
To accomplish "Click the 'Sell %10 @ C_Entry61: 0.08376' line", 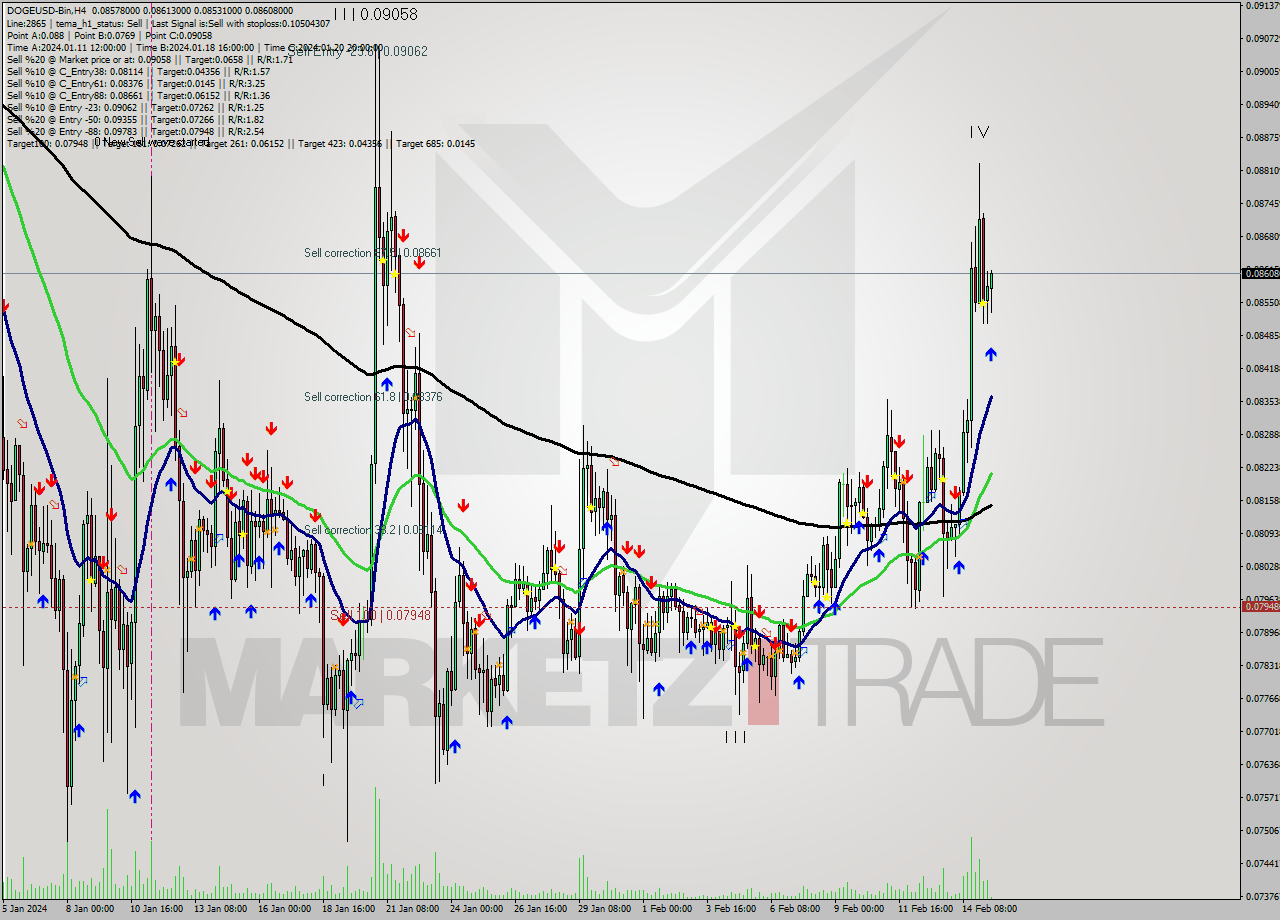I will tap(136, 83).
